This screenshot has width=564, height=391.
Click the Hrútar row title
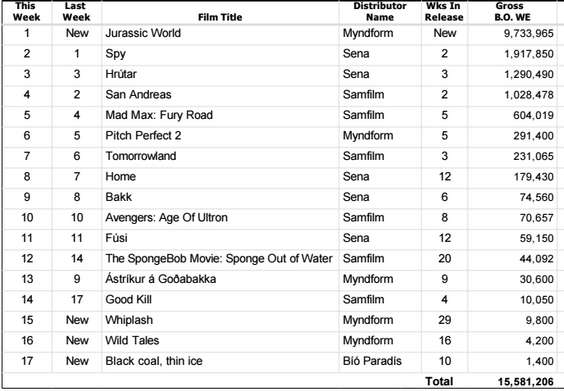pyautogui.click(x=121, y=74)
